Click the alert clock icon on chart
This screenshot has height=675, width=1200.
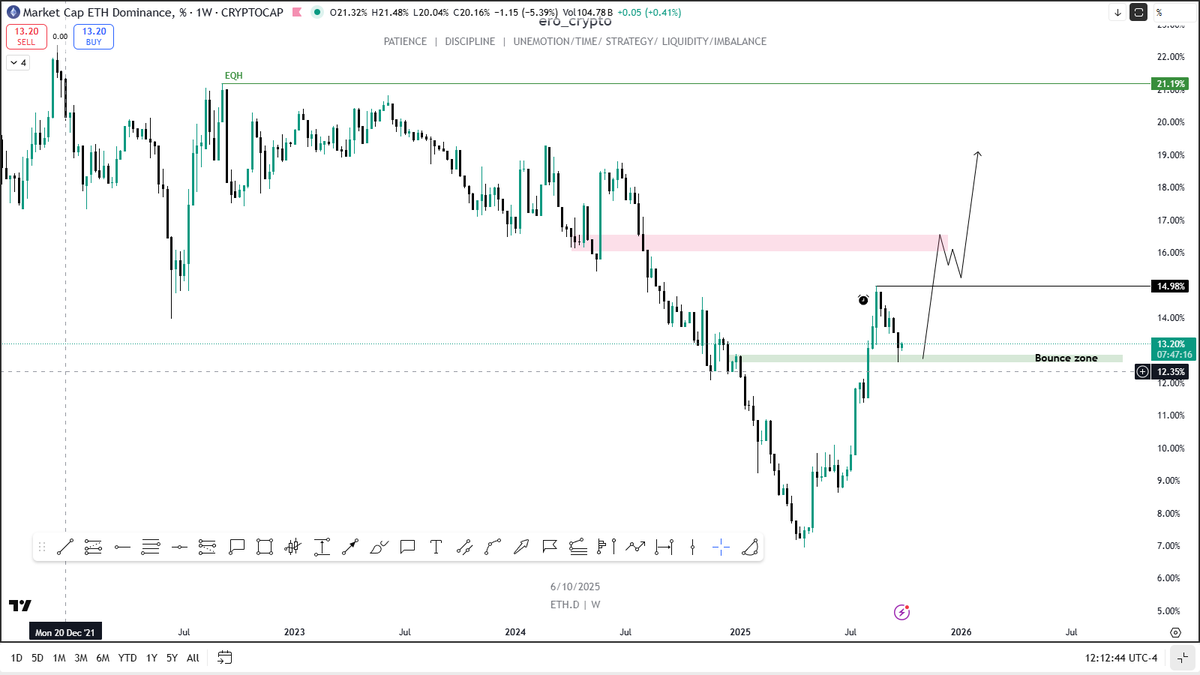[x=864, y=299]
